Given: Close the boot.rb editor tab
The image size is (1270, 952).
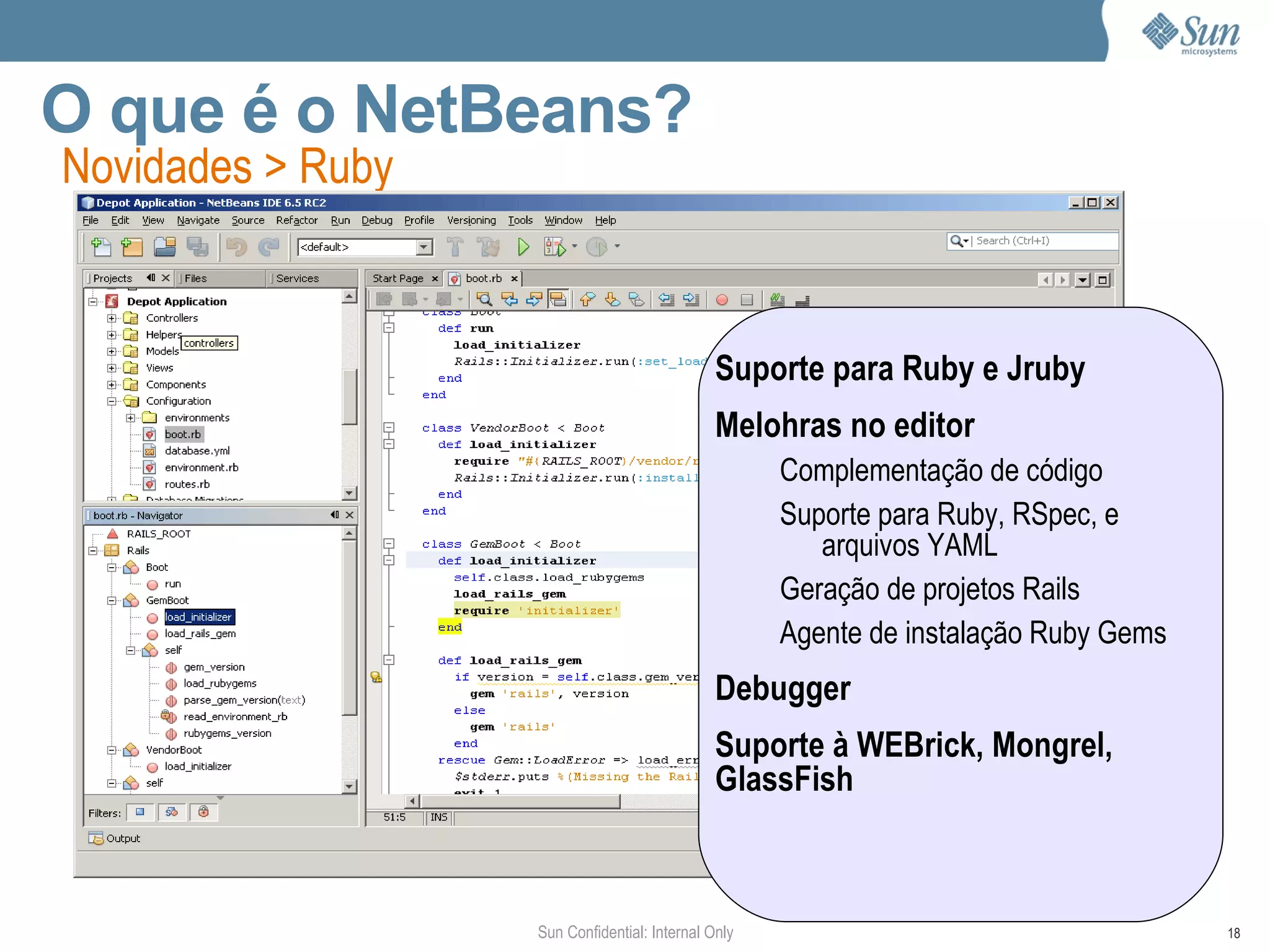Looking at the screenshot, I should (514, 279).
